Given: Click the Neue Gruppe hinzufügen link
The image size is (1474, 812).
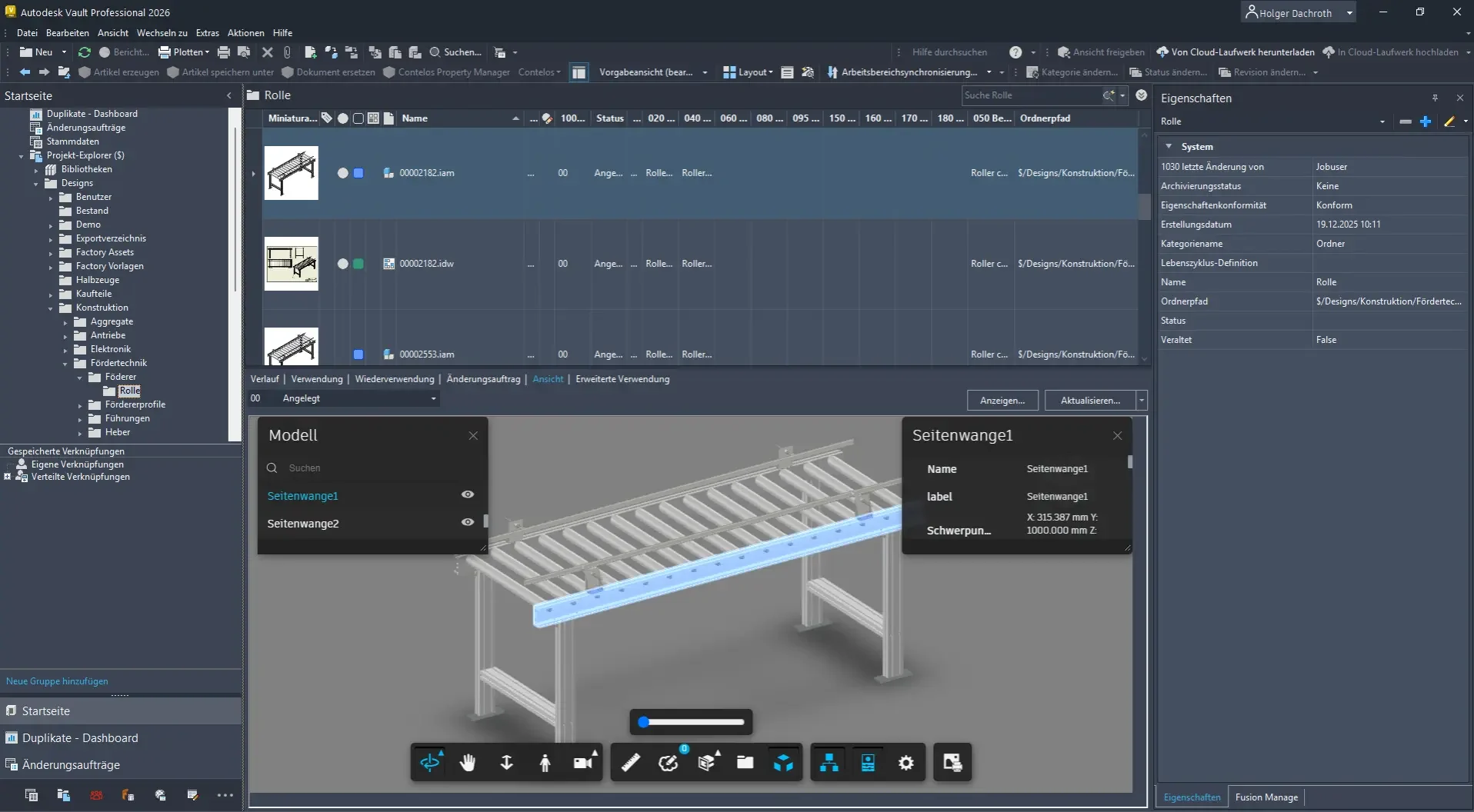Looking at the screenshot, I should pos(57,681).
